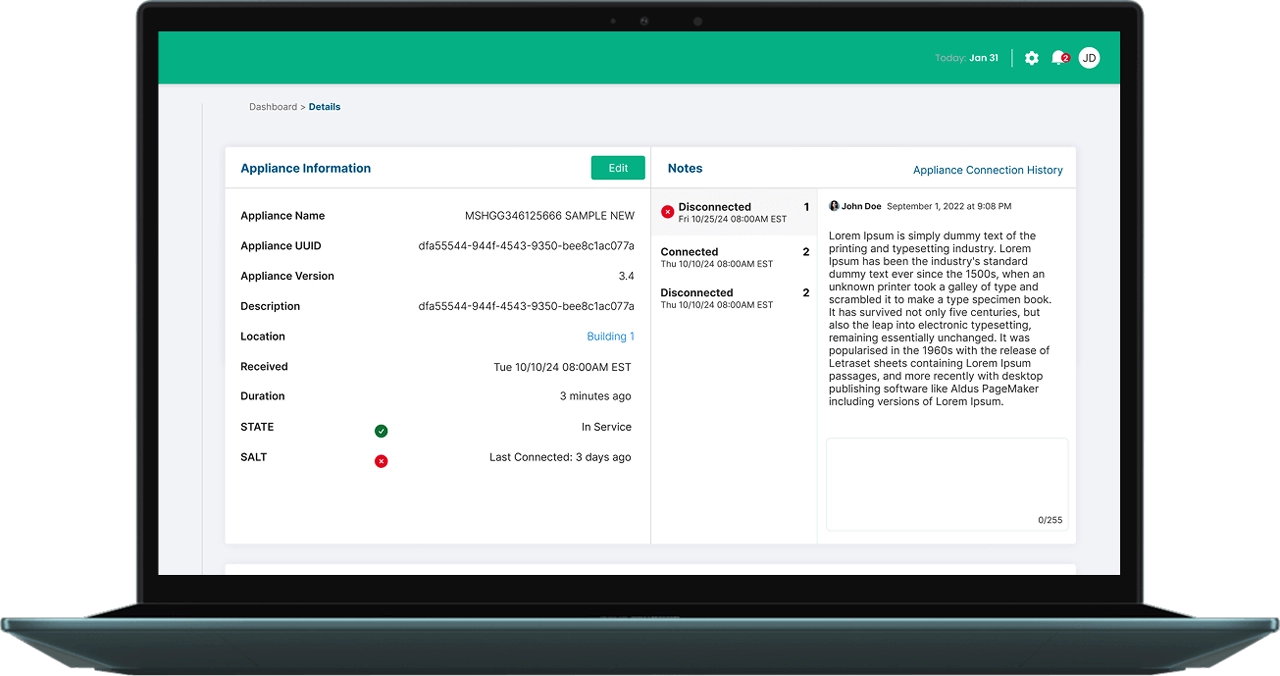Go back to Dashboard via breadcrumb

pos(272,107)
